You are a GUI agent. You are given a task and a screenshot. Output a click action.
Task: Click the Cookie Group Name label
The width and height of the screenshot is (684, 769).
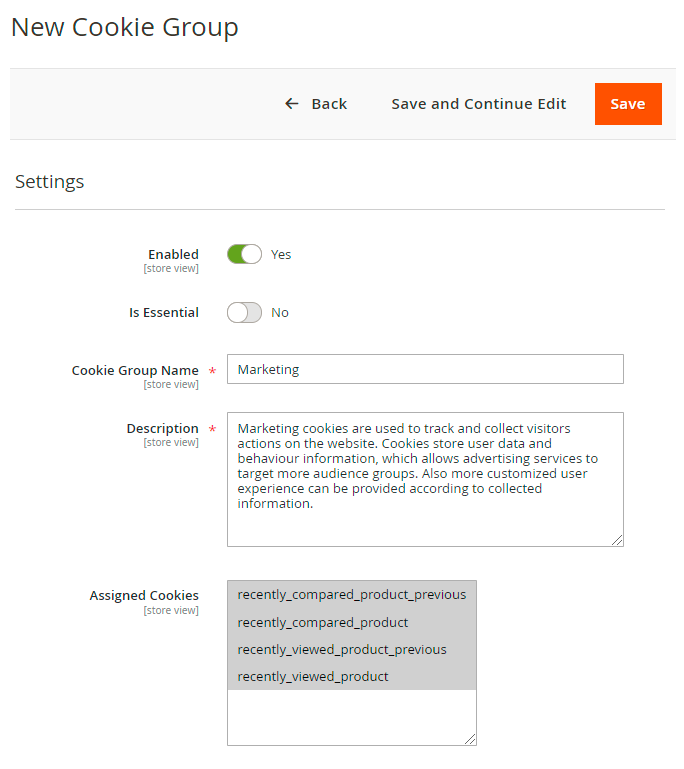[x=135, y=370]
